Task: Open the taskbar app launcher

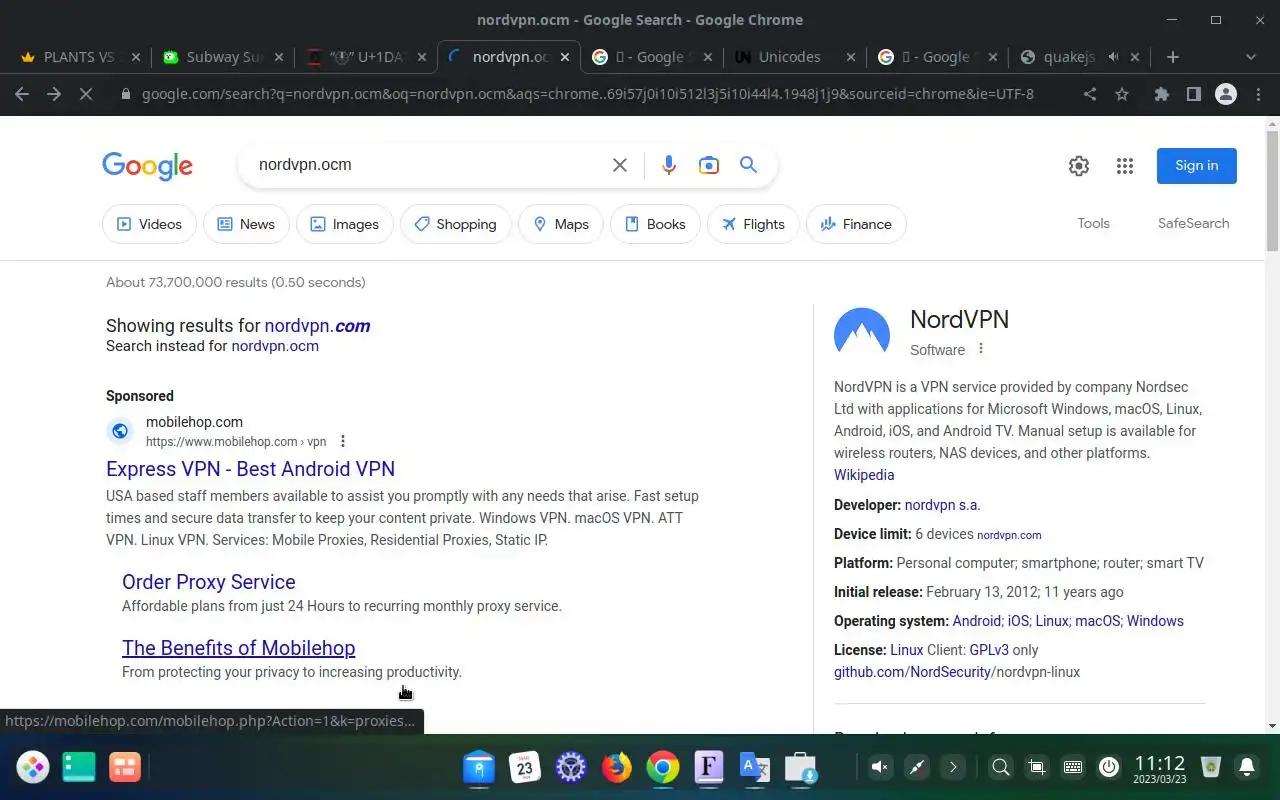Action: pos(33,767)
